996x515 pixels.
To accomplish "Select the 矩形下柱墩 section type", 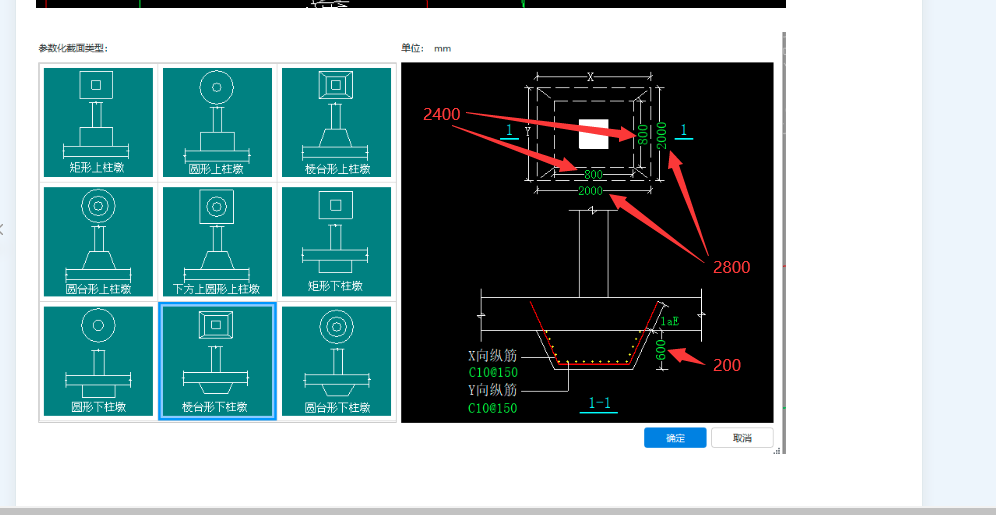I will click(336, 241).
